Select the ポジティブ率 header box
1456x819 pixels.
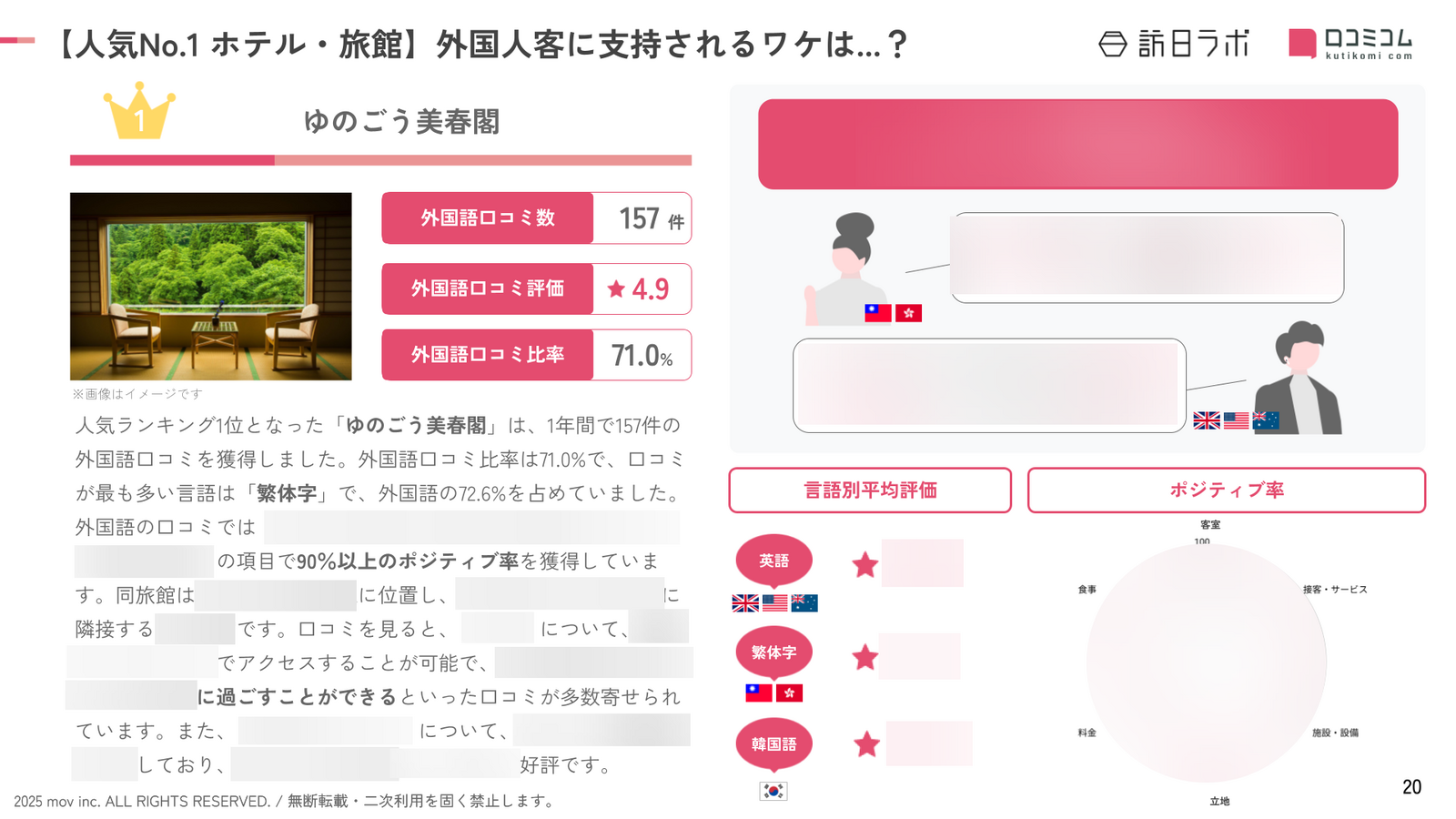pyautogui.click(x=1227, y=490)
